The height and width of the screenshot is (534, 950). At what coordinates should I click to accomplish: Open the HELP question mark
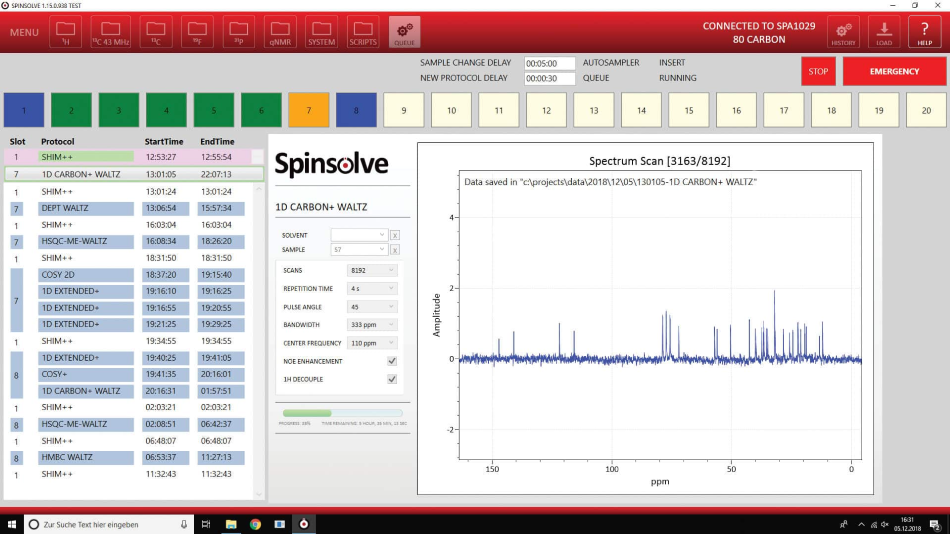[x=925, y=32]
